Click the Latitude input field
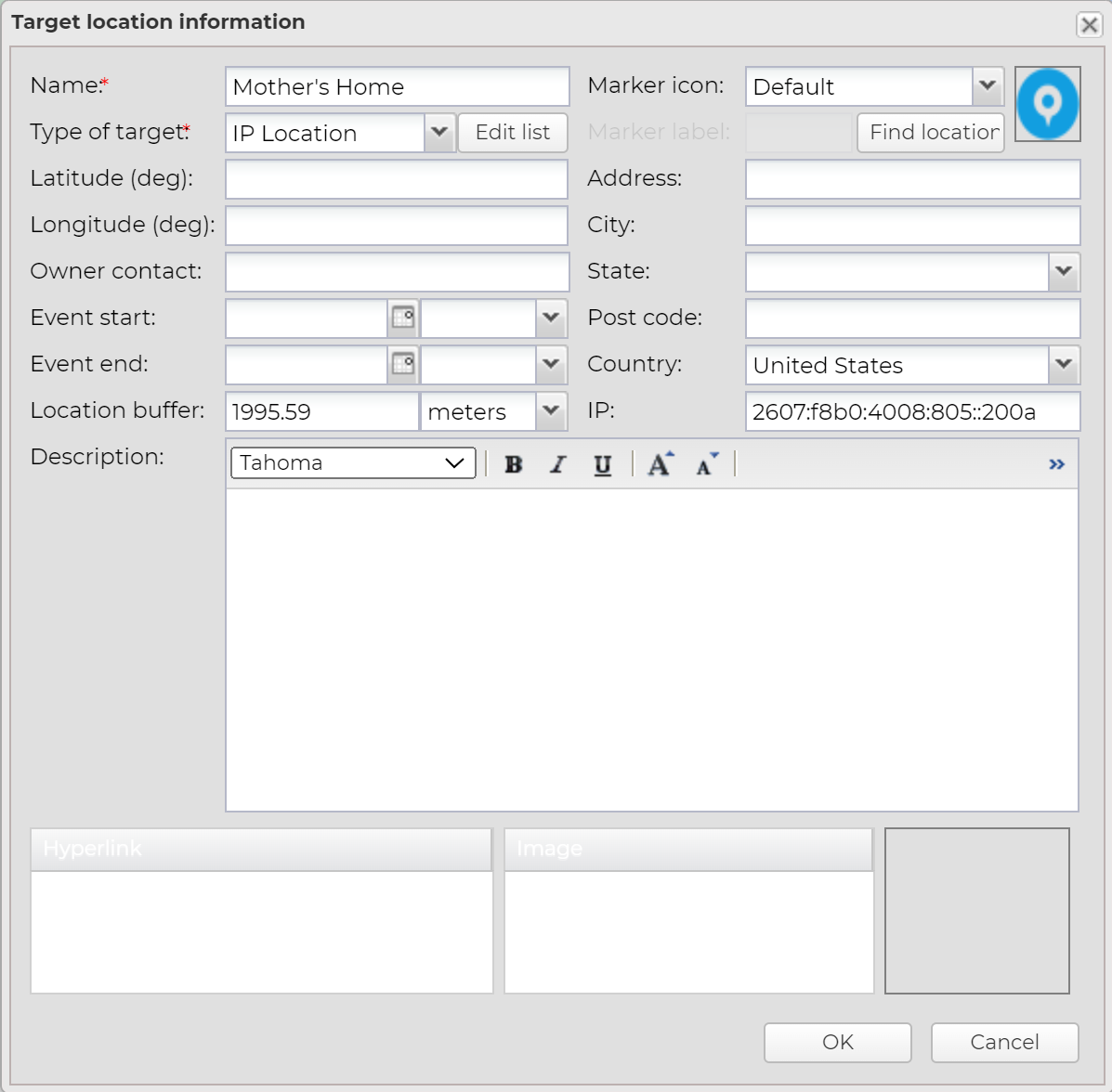1112x1092 pixels. click(397, 179)
